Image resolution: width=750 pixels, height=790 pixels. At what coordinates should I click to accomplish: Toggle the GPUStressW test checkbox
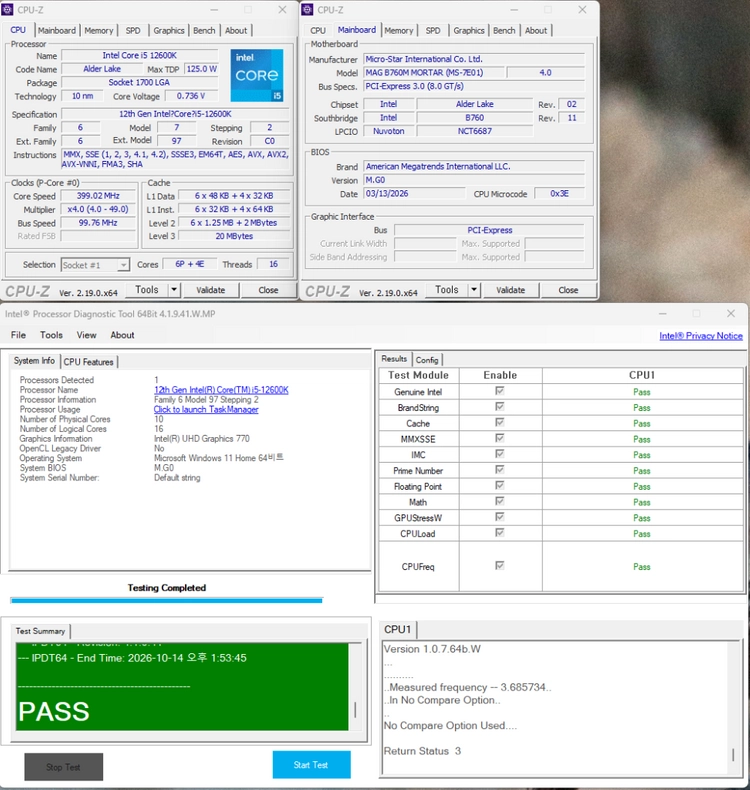tap(500, 517)
